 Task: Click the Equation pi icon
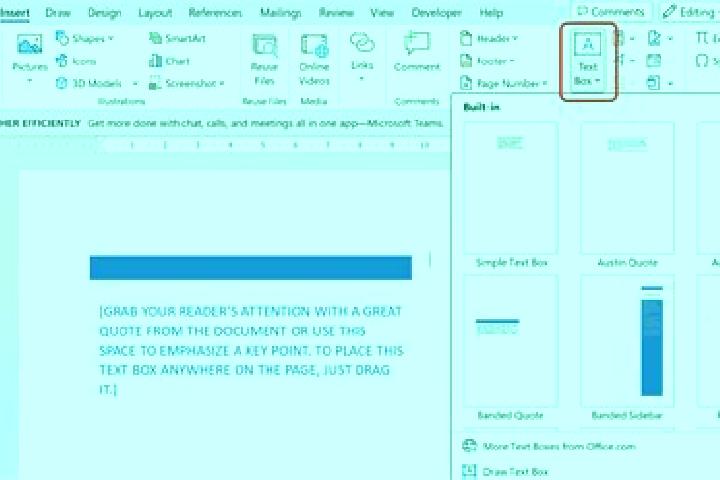pyautogui.click(x=702, y=38)
